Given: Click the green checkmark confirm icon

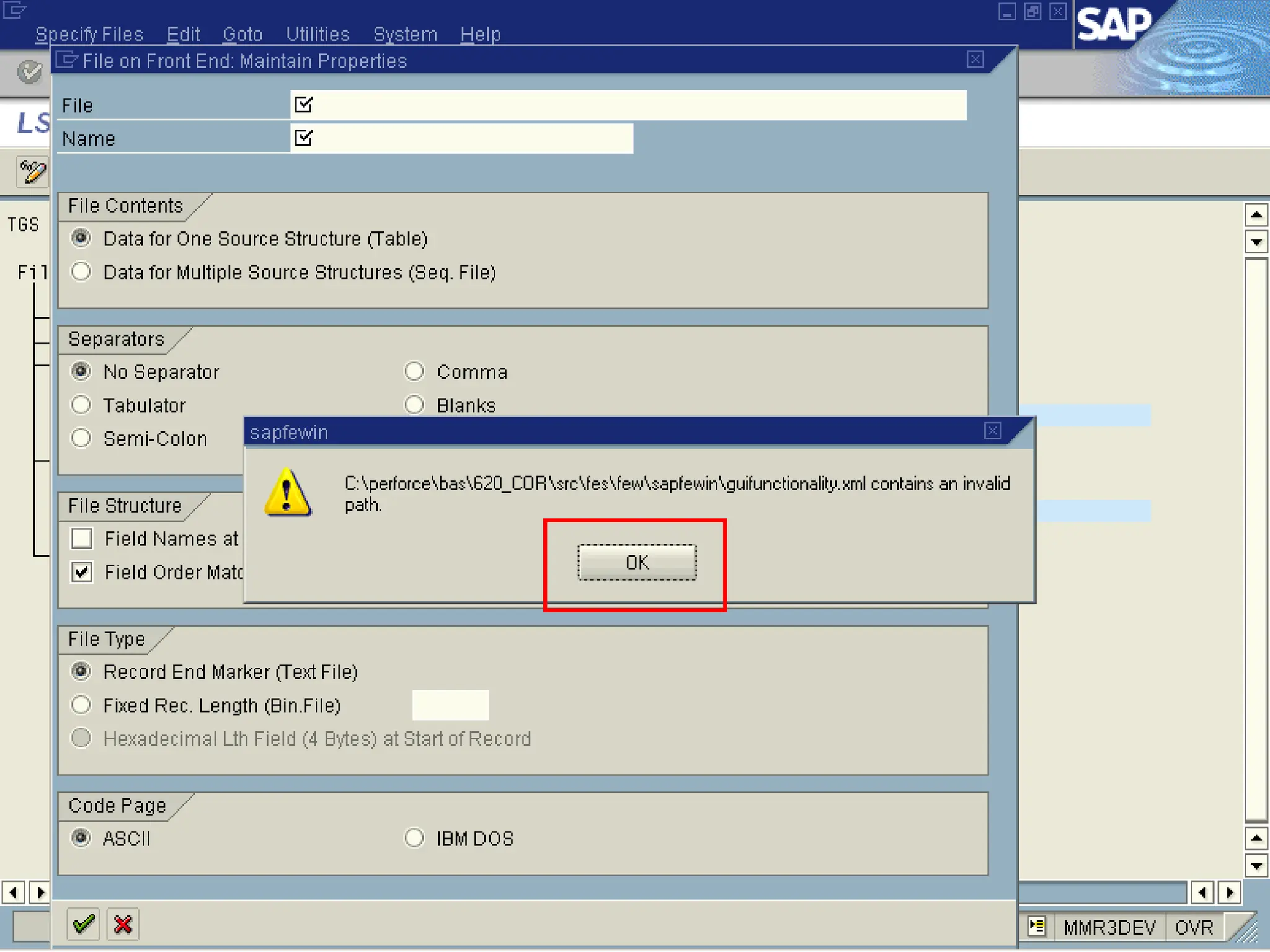Looking at the screenshot, I should (83, 925).
